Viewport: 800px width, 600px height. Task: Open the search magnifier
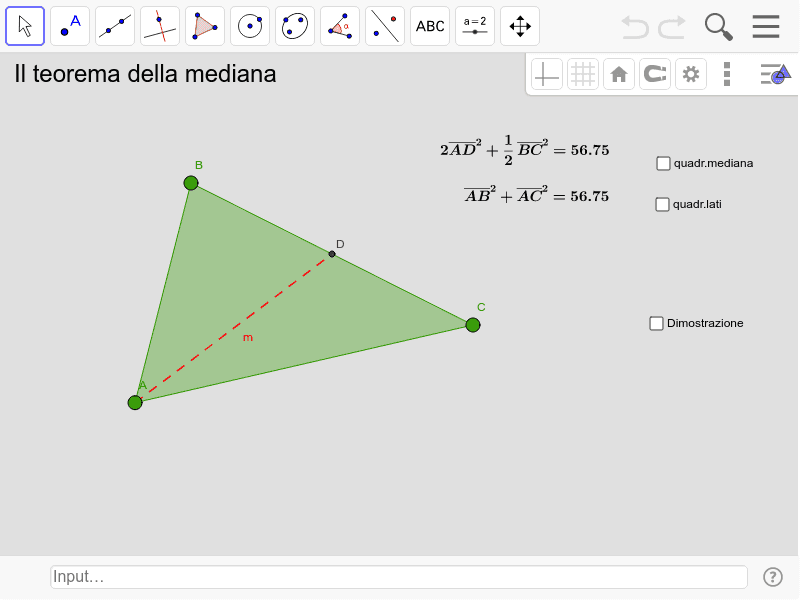[x=718, y=27]
